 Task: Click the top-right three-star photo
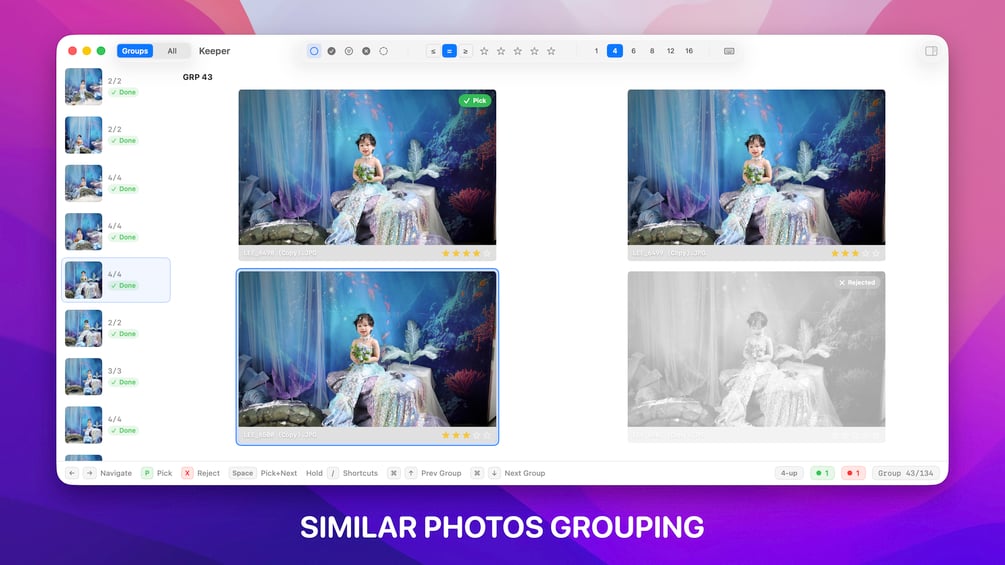pos(756,167)
